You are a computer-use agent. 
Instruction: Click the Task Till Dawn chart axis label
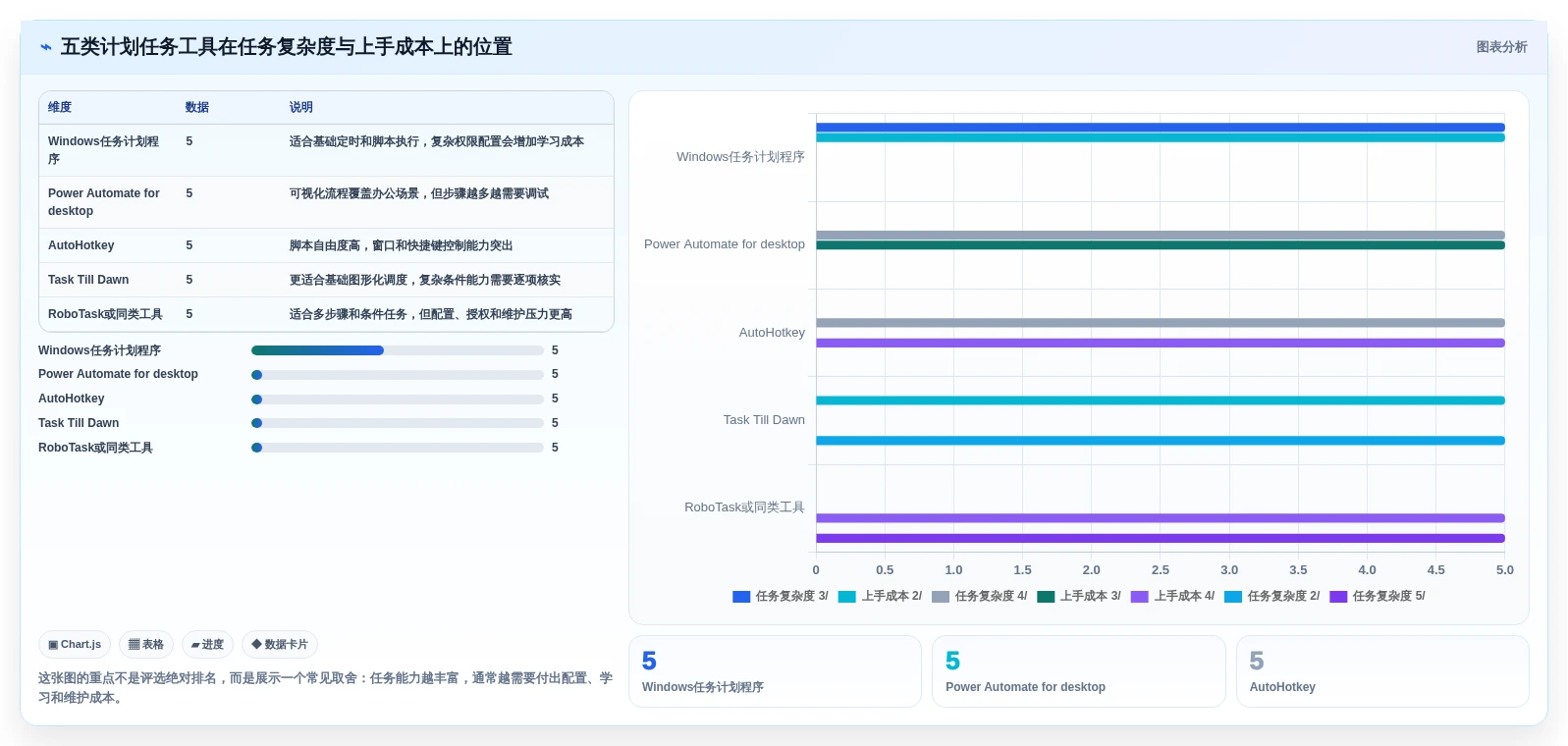[764, 420]
